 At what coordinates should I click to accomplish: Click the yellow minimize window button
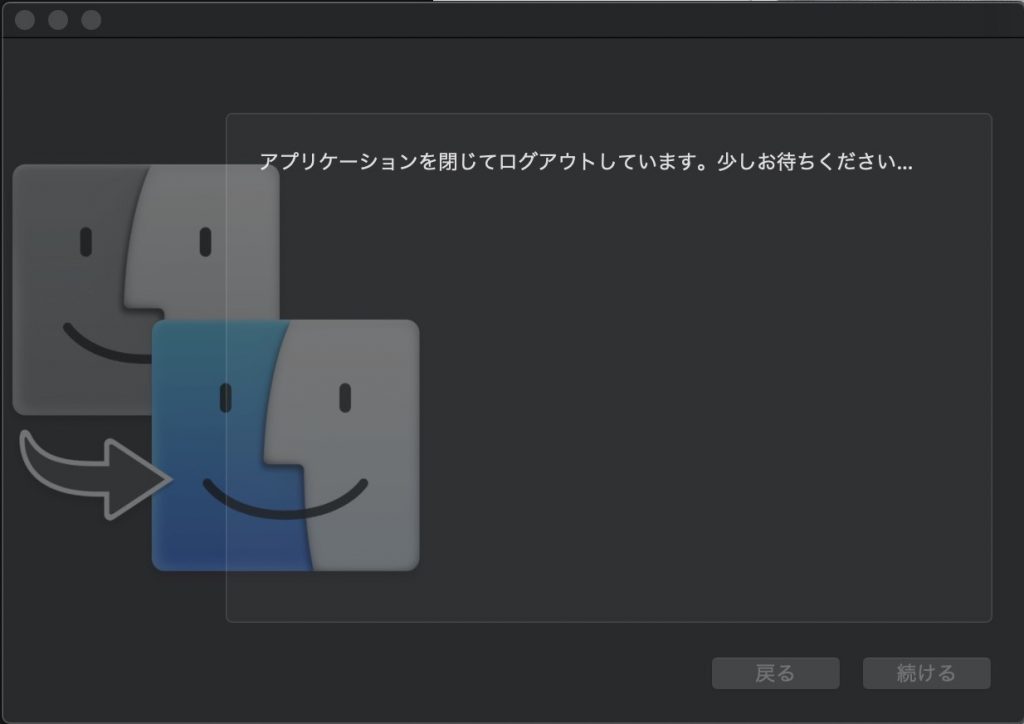(x=58, y=20)
